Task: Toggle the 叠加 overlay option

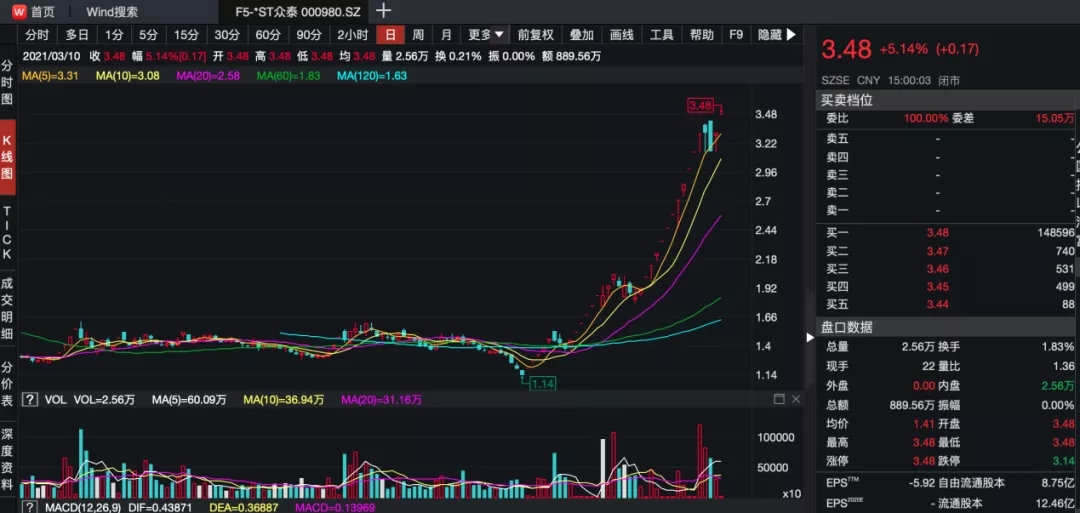Action: pyautogui.click(x=581, y=34)
